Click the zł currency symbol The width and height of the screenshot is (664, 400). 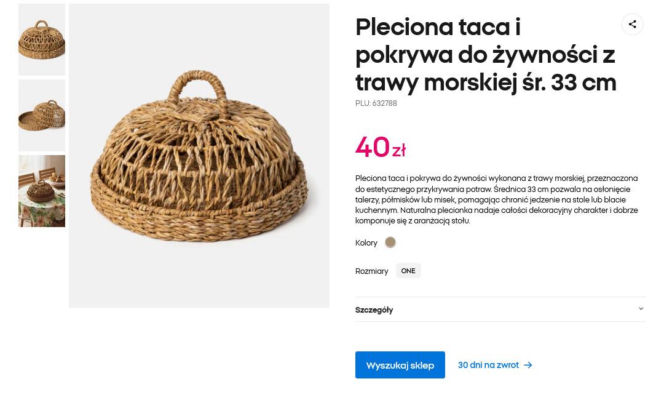pyautogui.click(x=398, y=150)
